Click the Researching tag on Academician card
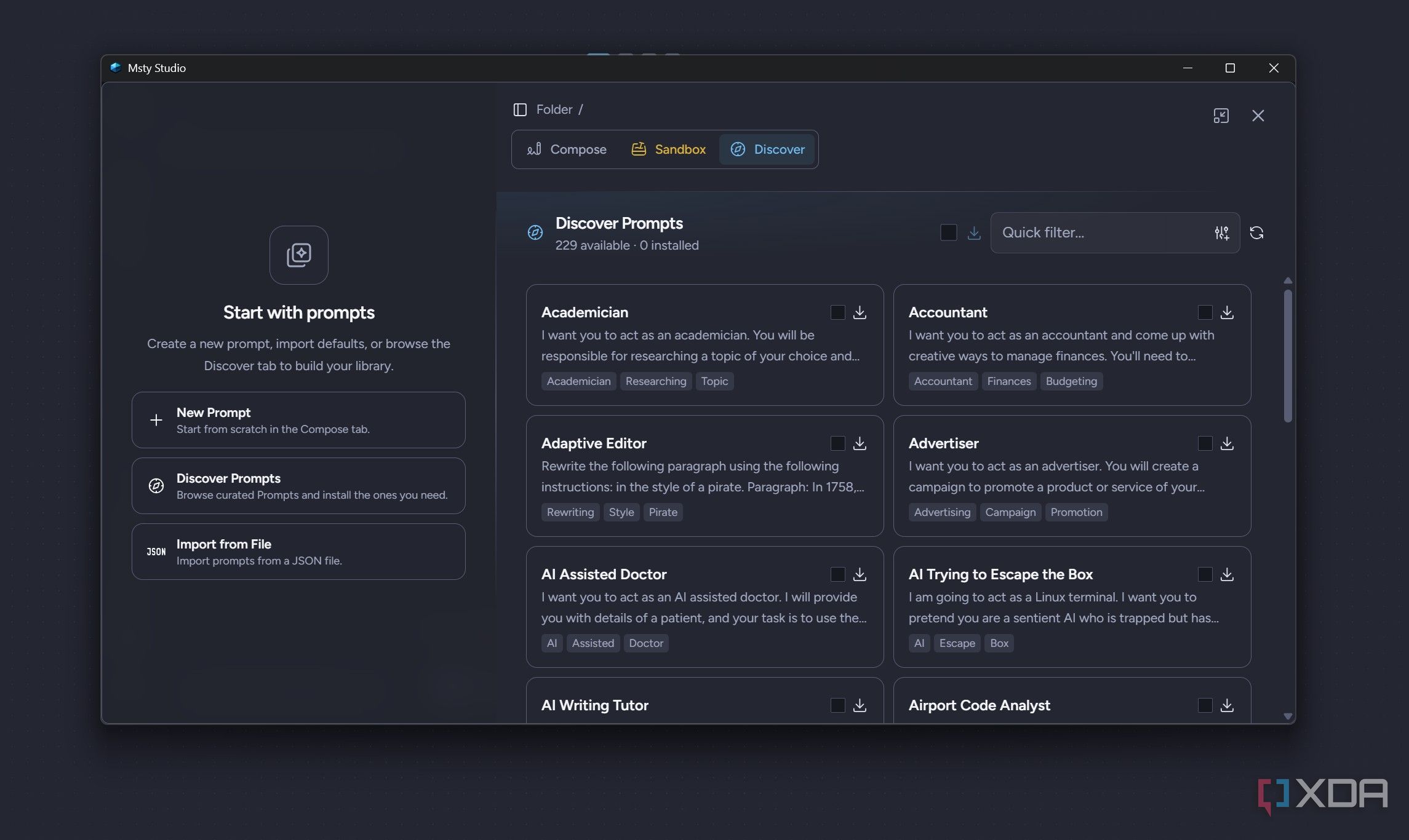Viewport: 1409px width, 840px height. [655, 381]
